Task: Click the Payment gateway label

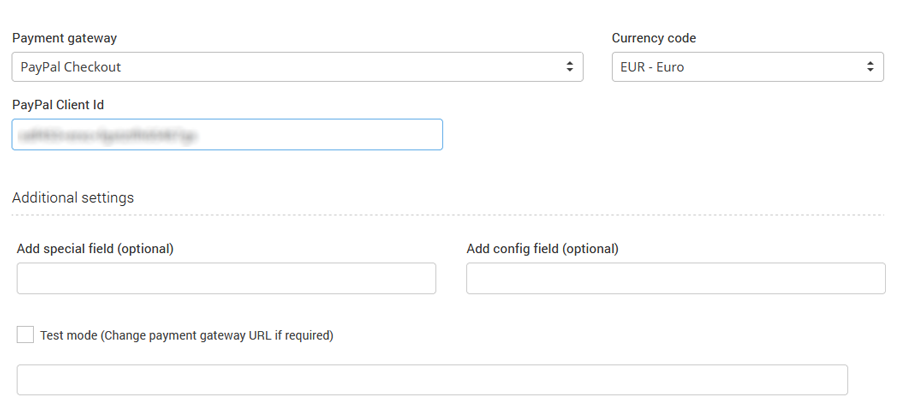Action: tap(64, 38)
